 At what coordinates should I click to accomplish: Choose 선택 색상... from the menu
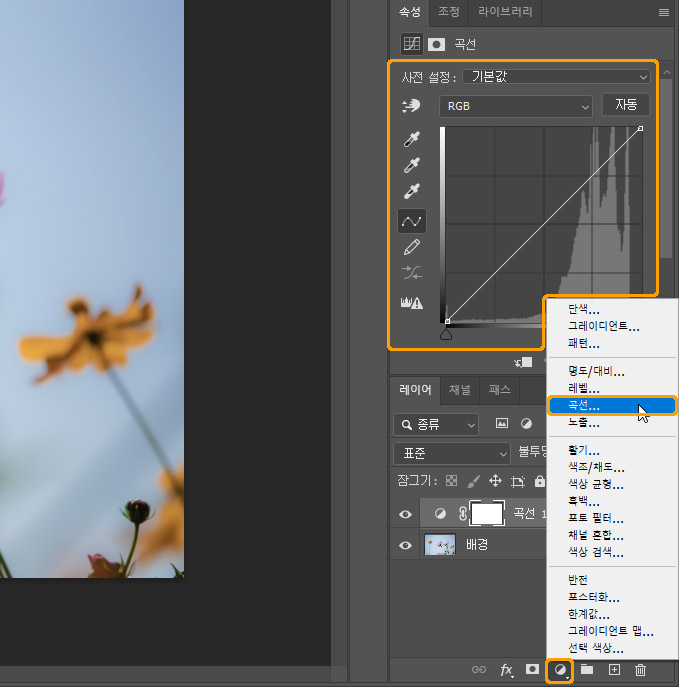(612, 648)
